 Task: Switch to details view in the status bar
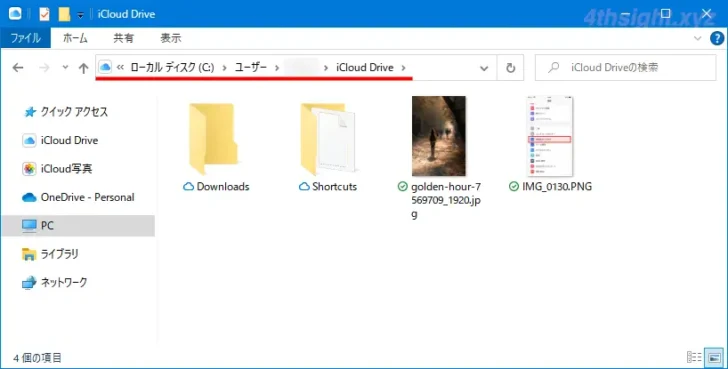694,357
